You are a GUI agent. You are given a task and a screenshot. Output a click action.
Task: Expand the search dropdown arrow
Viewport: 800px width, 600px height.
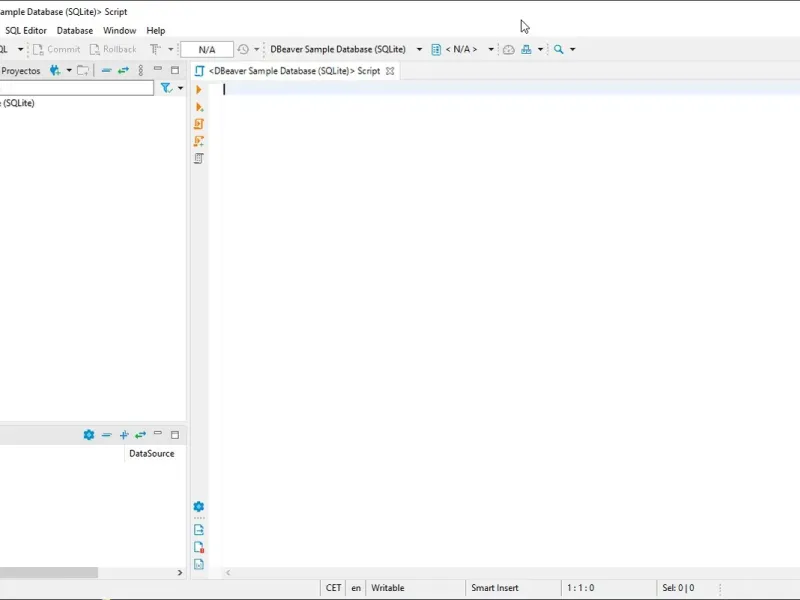click(x=572, y=49)
